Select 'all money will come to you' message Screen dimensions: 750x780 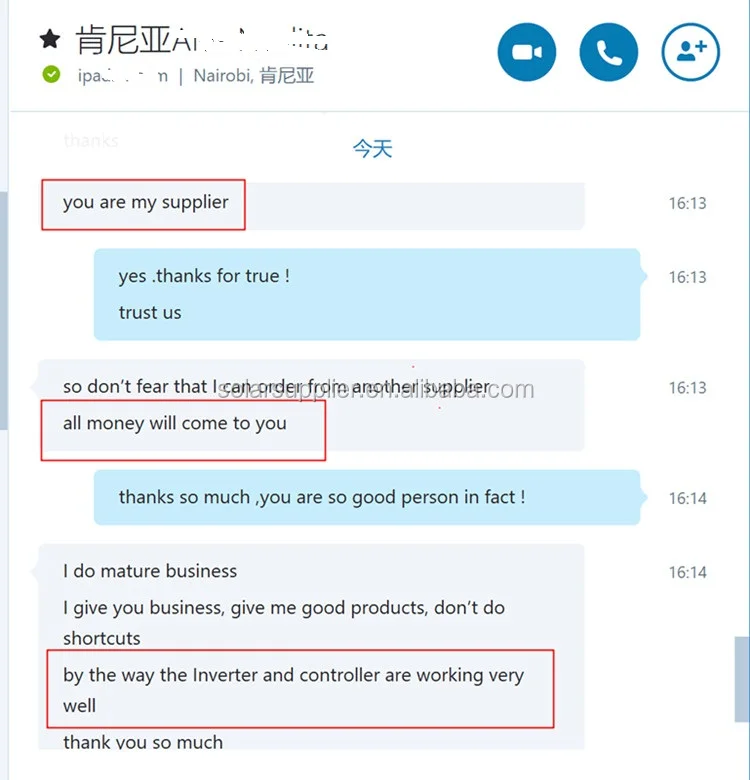175,423
